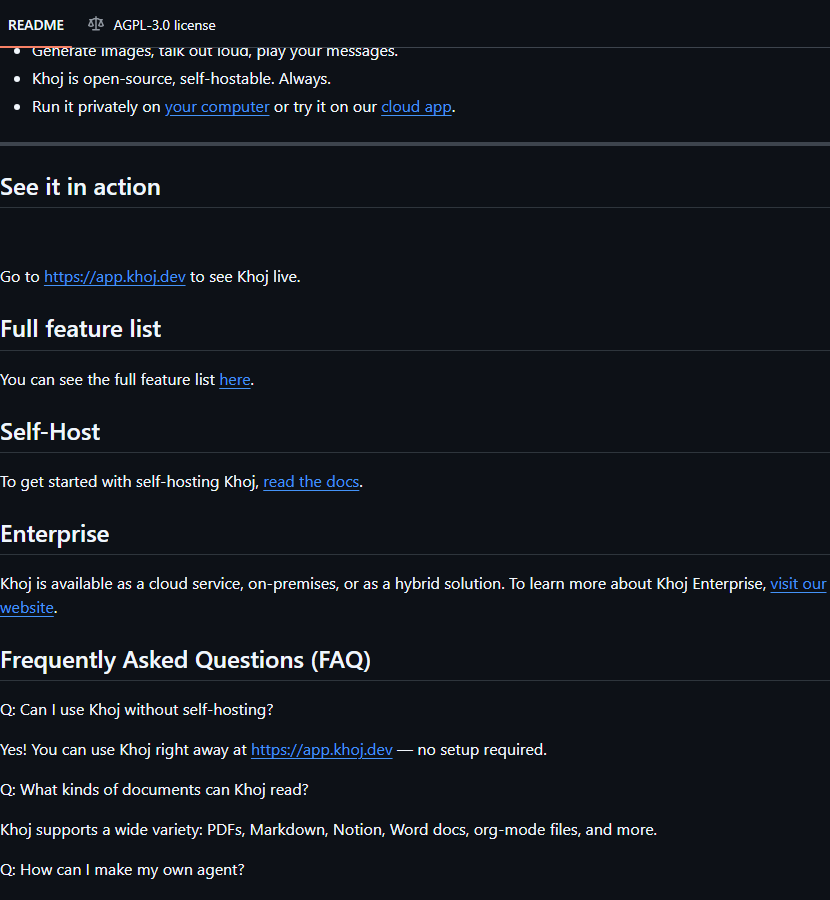
Task: Click the "Khoj is open-source, self-hostable" bullet
Action: coord(181,79)
